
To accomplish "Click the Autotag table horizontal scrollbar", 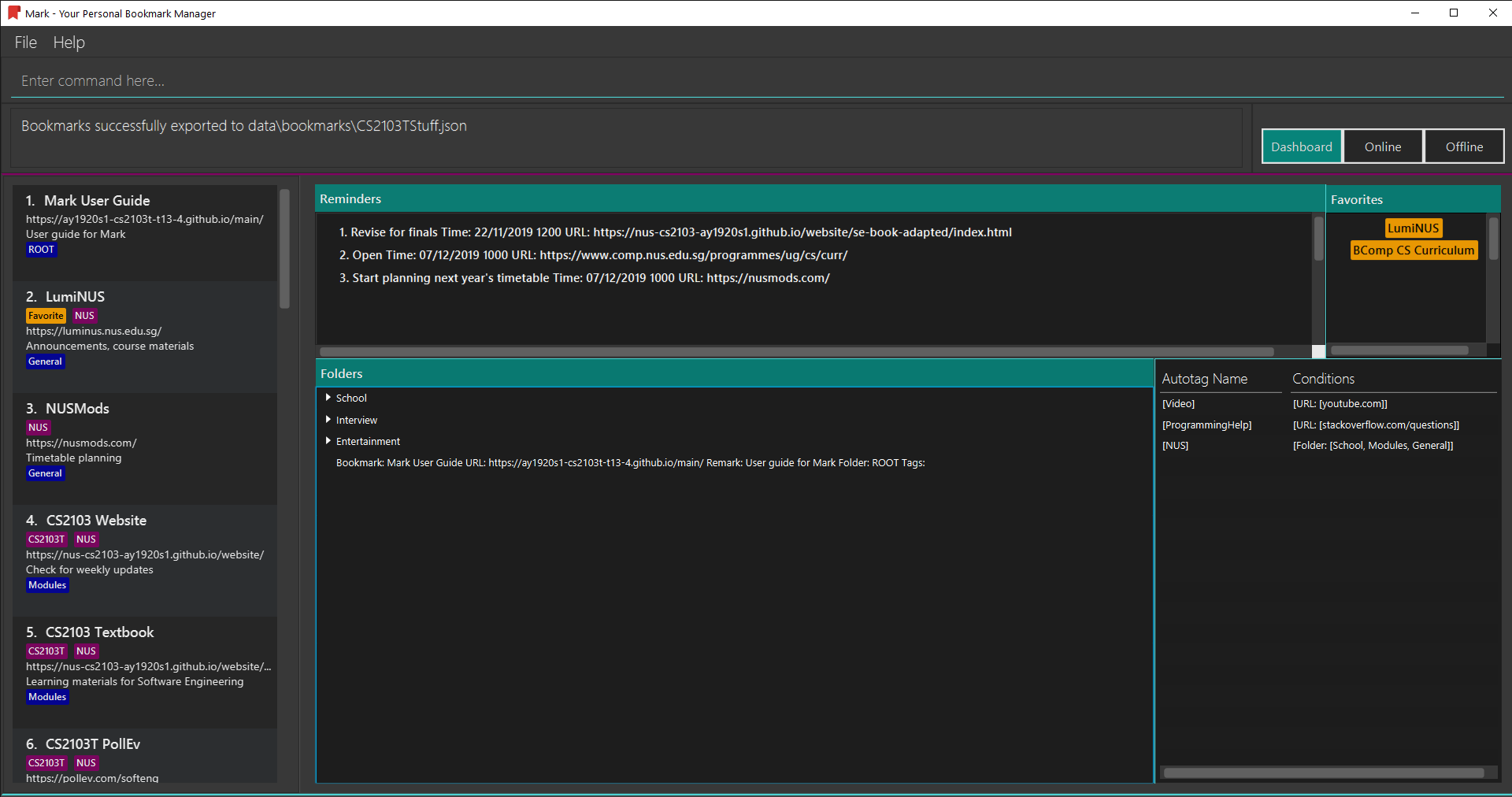I will pyautogui.click(x=1324, y=773).
